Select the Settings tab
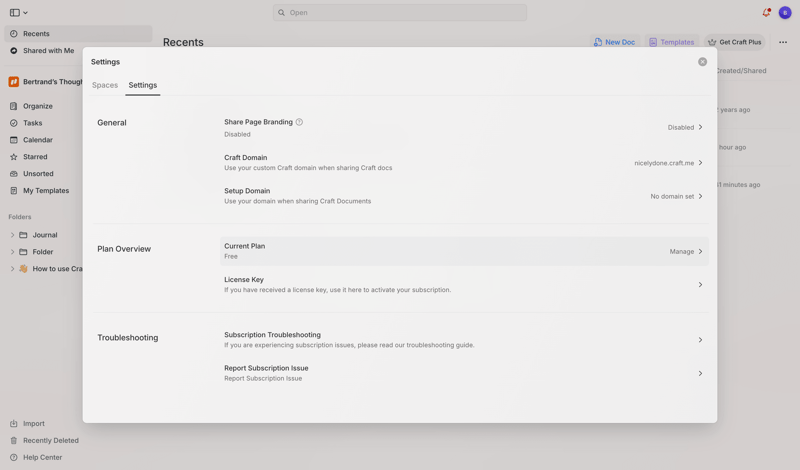The height and width of the screenshot is (470, 800). tap(143, 85)
